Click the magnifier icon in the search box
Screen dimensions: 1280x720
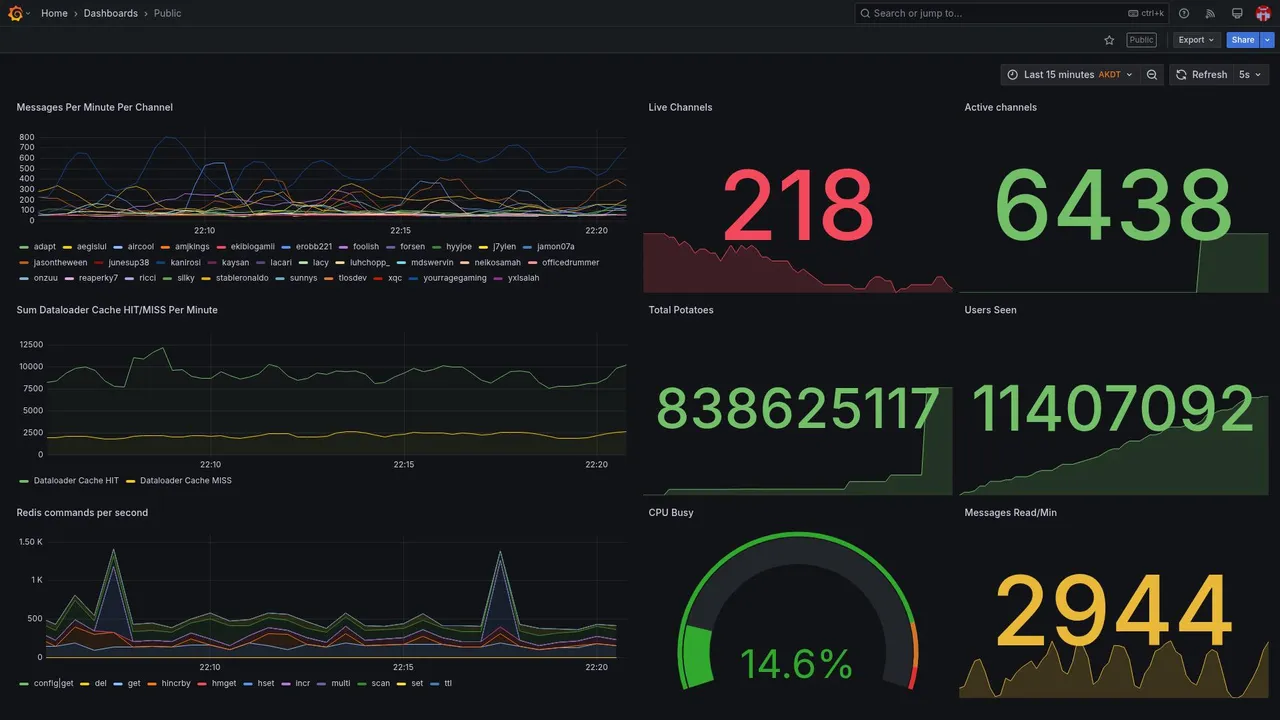pyautogui.click(x=865, y=13)
